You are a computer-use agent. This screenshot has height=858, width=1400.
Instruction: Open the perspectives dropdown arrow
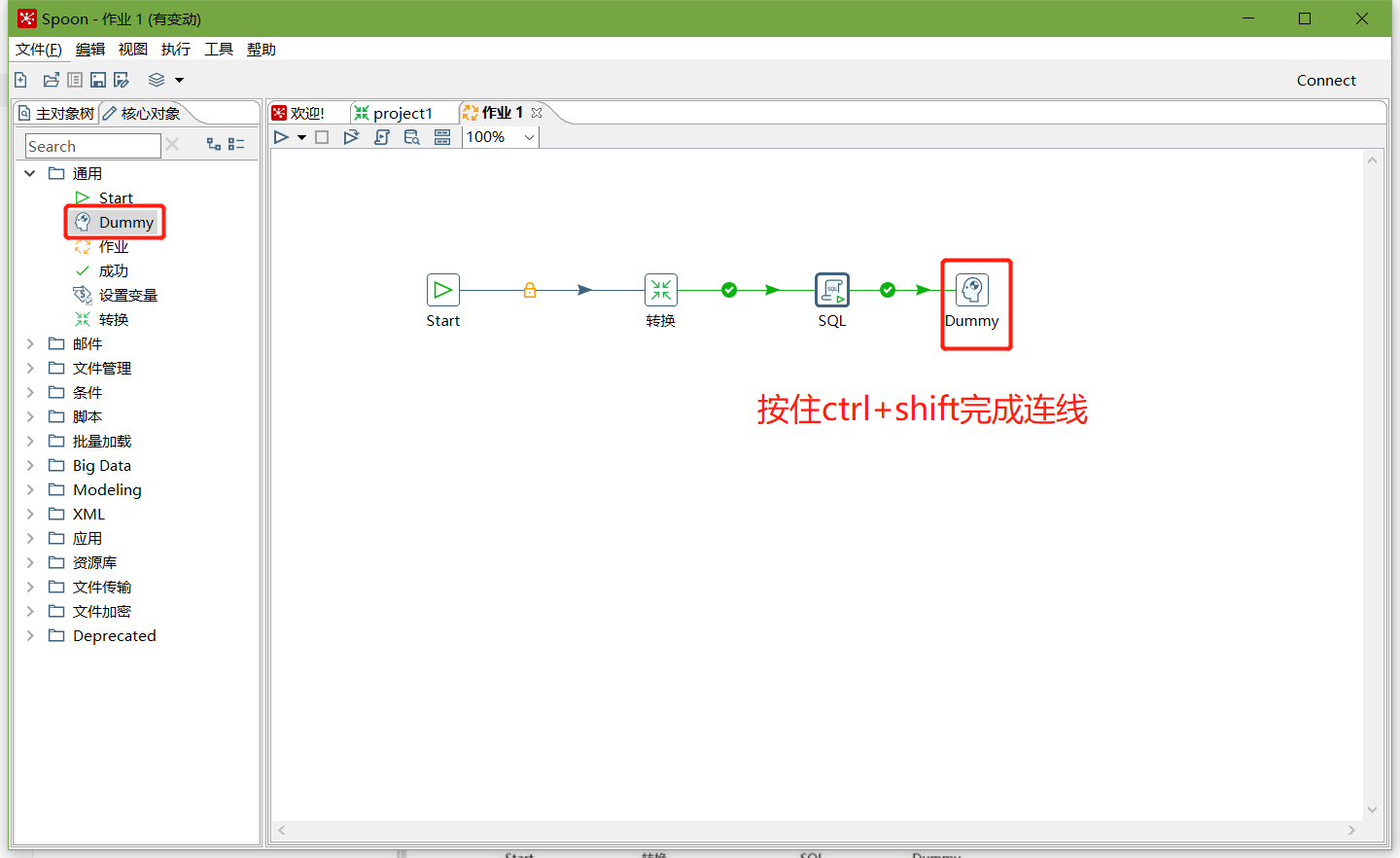(179, 80)
